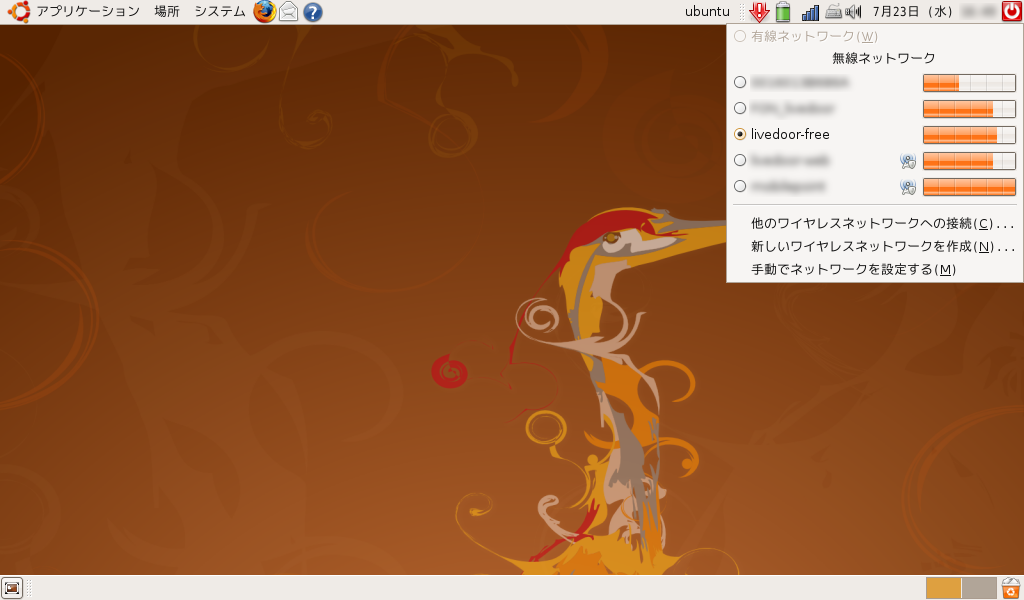Open the Evolution mail icon
Image resolution: width=1024 pixels, height=600 pixels.
(288, 12)
